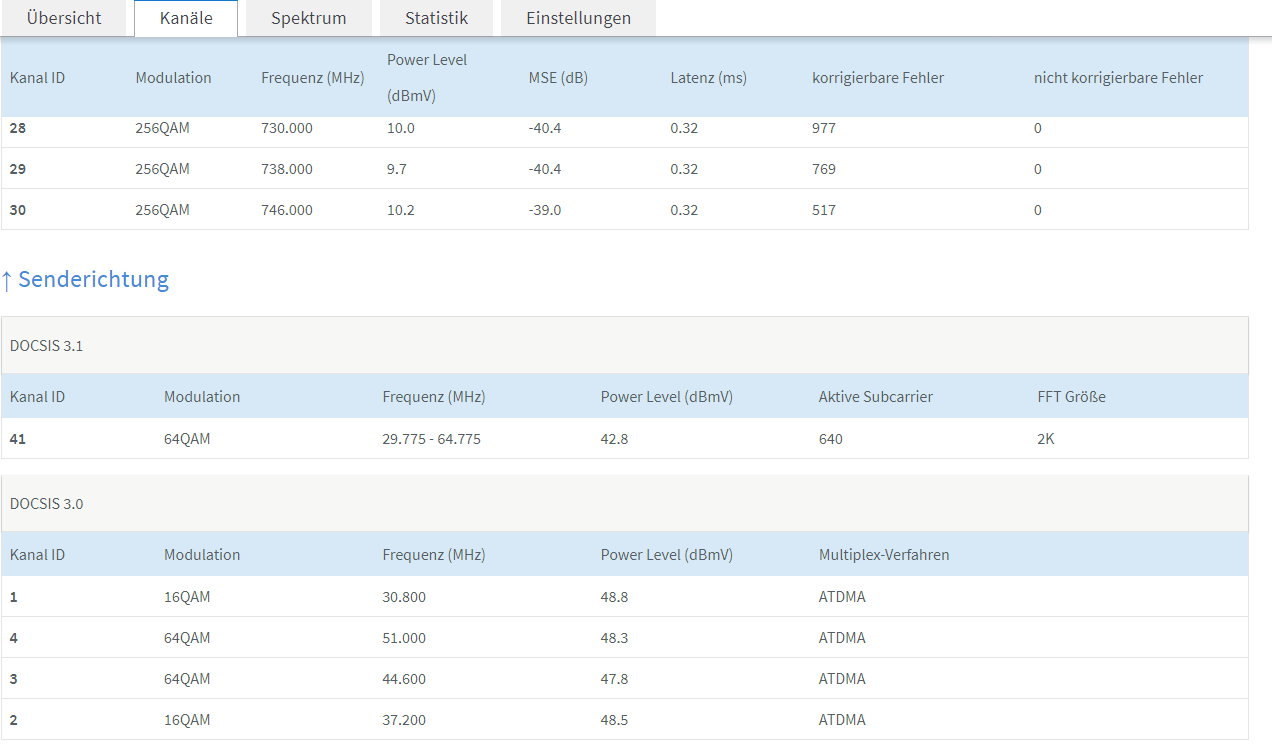The height and width of the screenshot is (745, 1272).
Task: Click power level value 9.7
Action: click(x=397, y=169)
